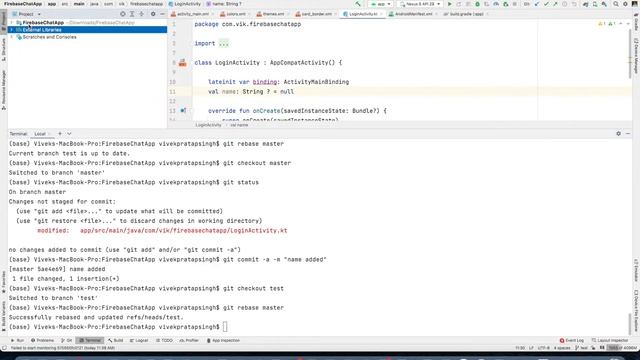This screenshot has width=640, height=360.
Task: Switch to colors.xml editor tab
Action: click(235, 14)
